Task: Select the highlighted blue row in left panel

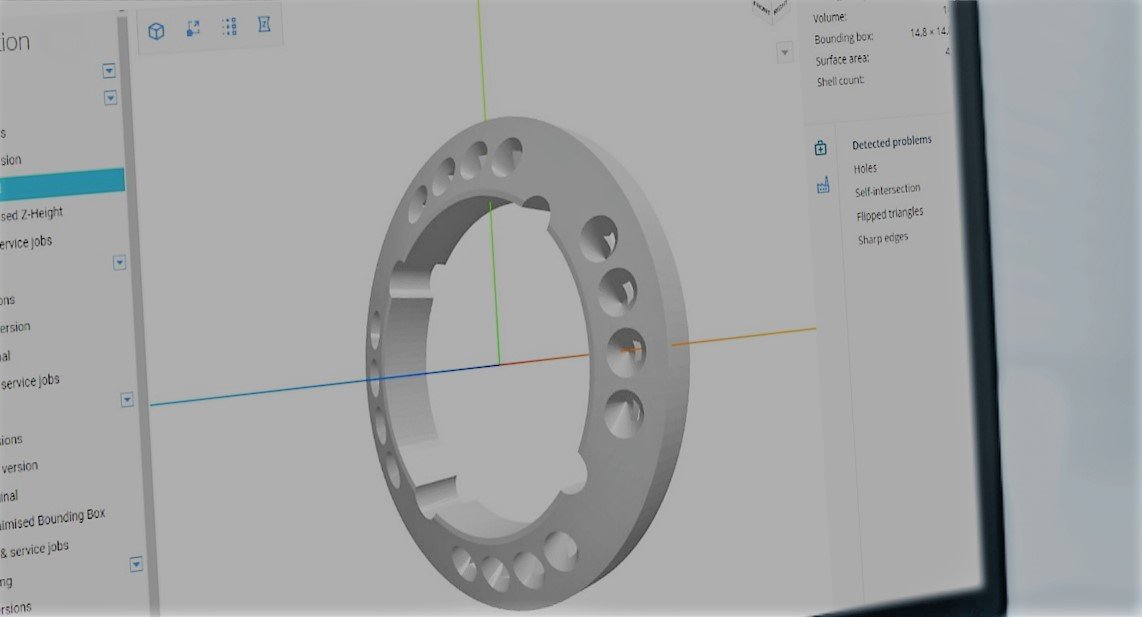Action: (x=62, y=182)
